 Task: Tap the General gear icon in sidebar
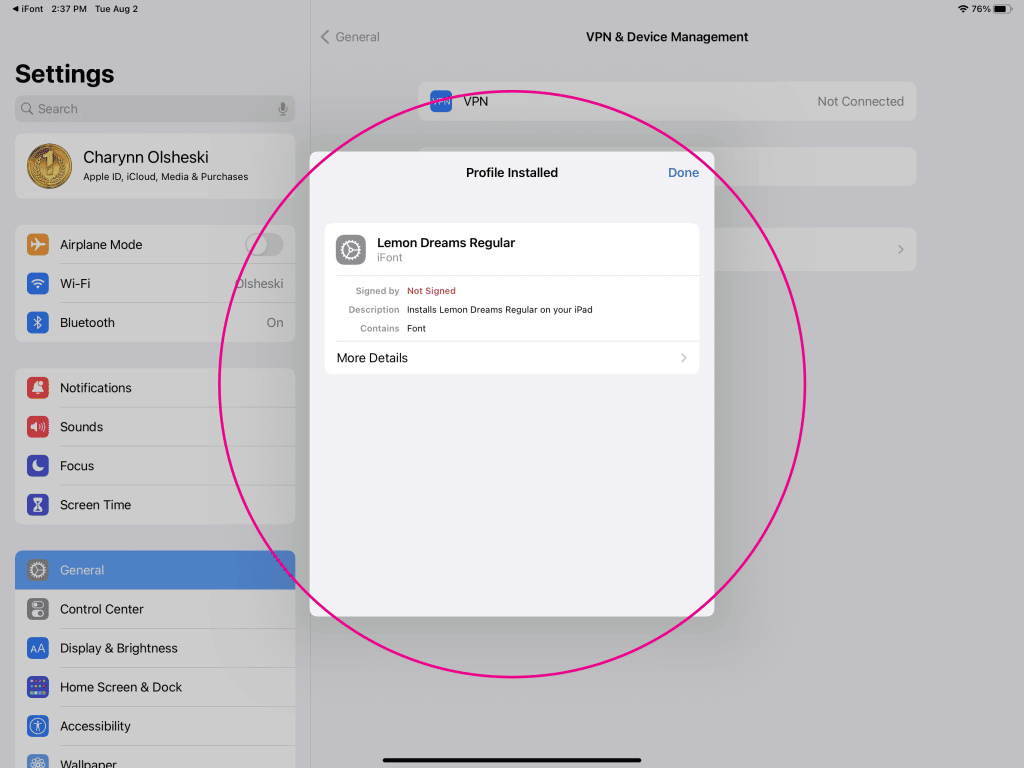click(x=38, y=570)
